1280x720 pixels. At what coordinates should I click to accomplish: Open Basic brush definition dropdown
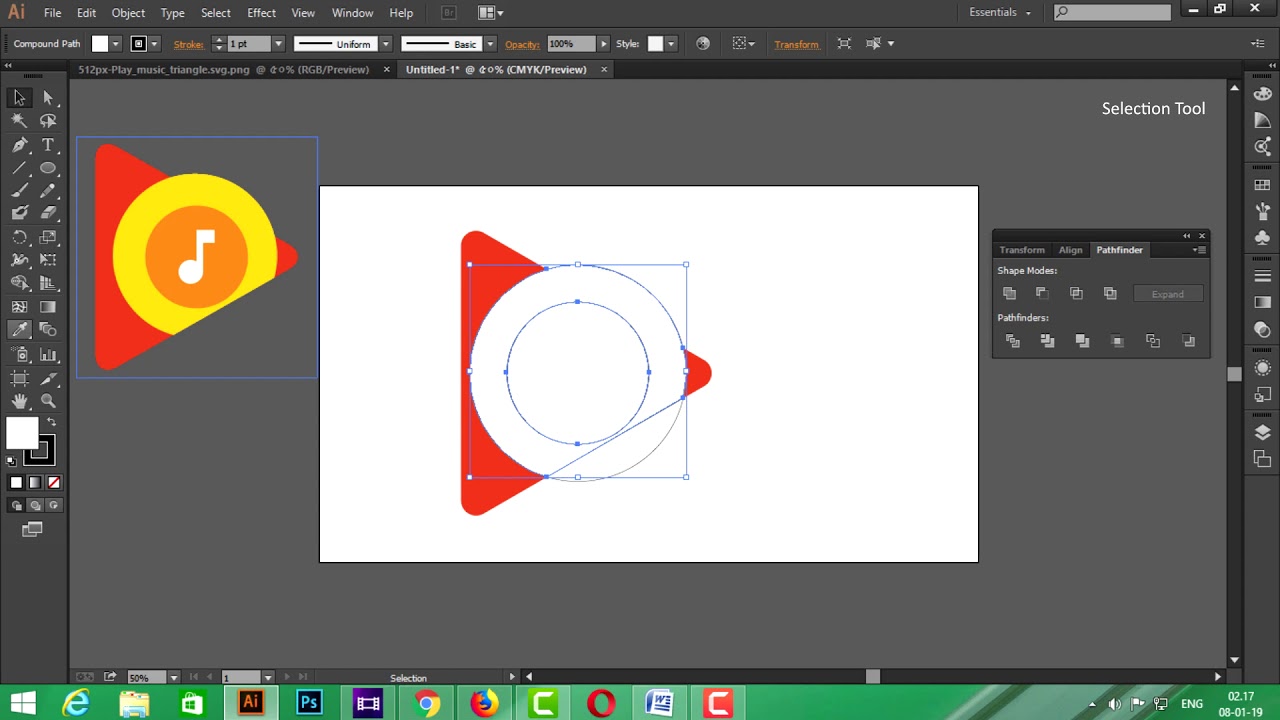(x=490, y=44)
